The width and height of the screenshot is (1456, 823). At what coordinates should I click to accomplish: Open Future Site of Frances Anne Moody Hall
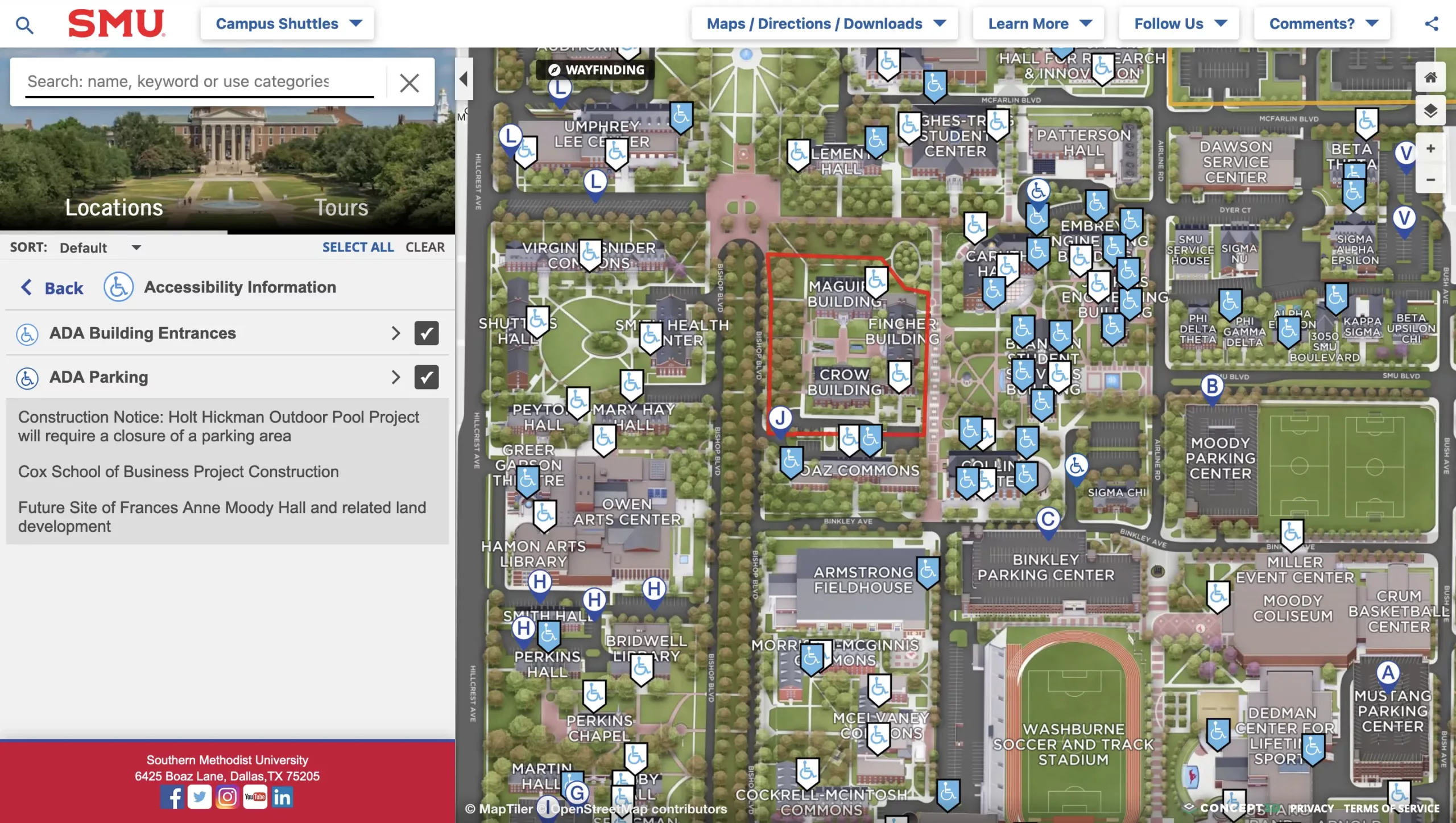click(x=222, y=517)
